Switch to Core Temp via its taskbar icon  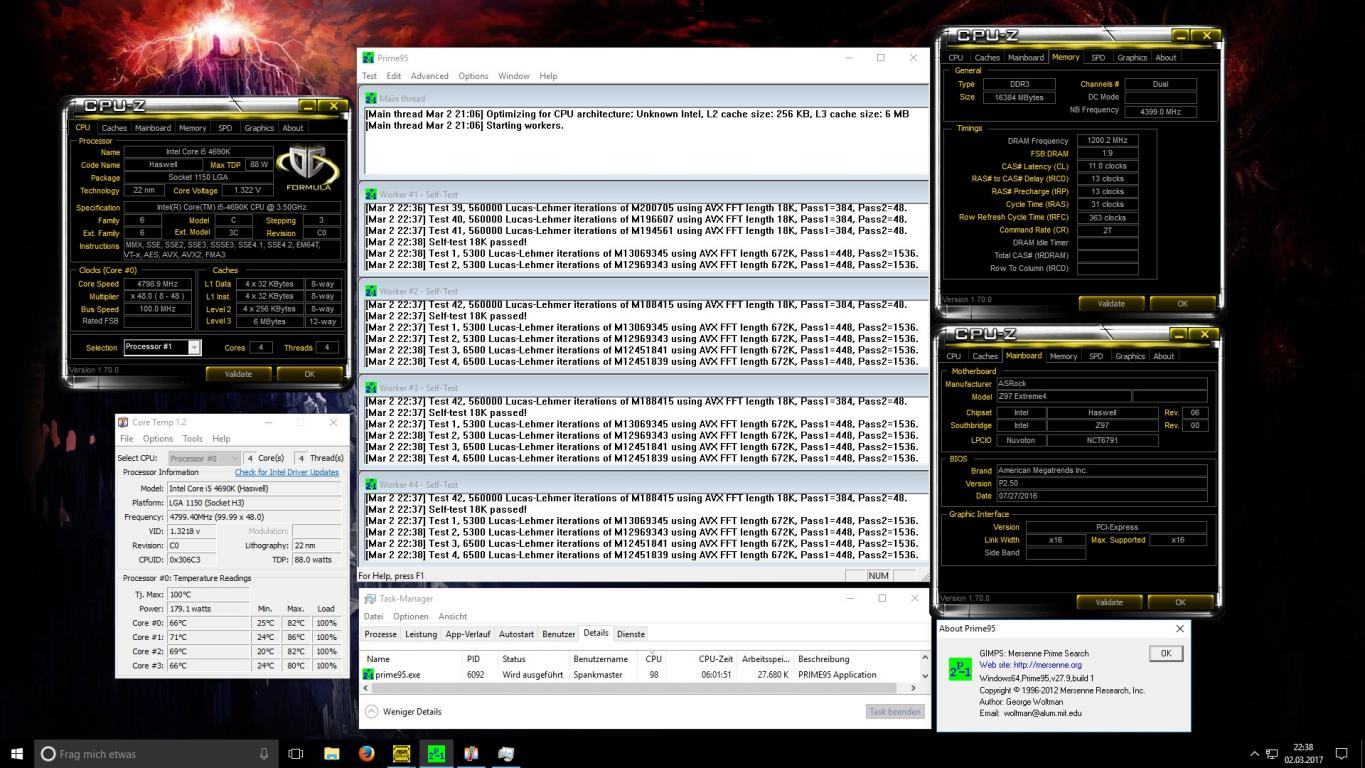click(x=471, y=754)
